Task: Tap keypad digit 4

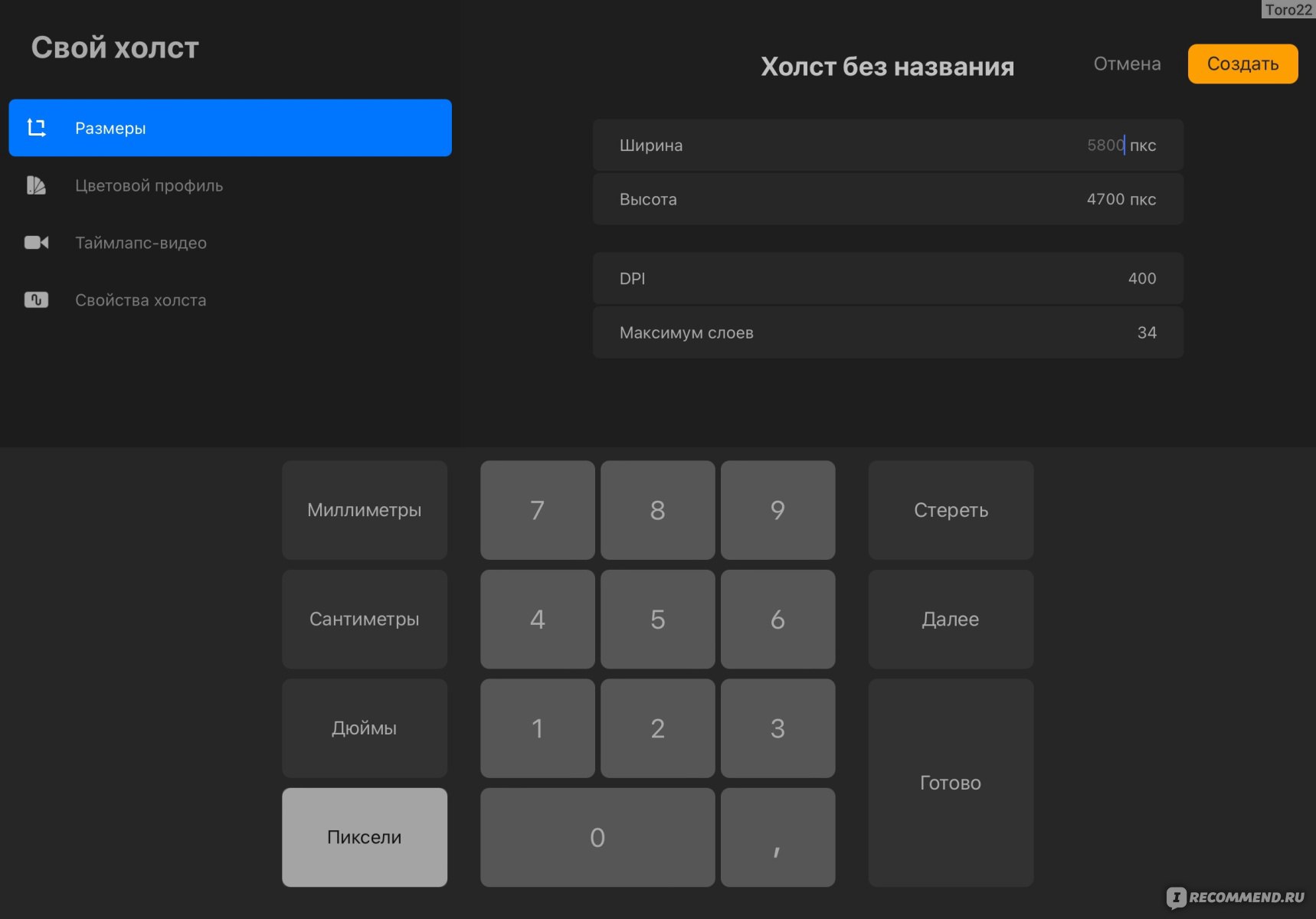Action: 538,619
